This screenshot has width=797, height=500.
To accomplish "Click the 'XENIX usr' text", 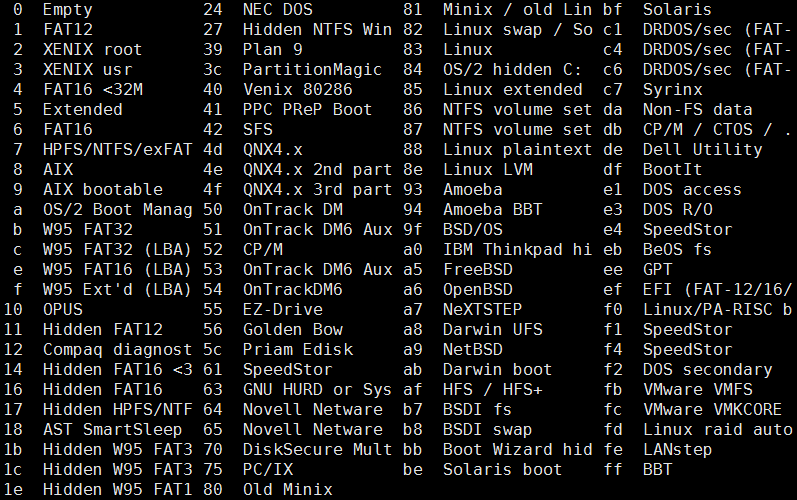I will pos(87,70).
